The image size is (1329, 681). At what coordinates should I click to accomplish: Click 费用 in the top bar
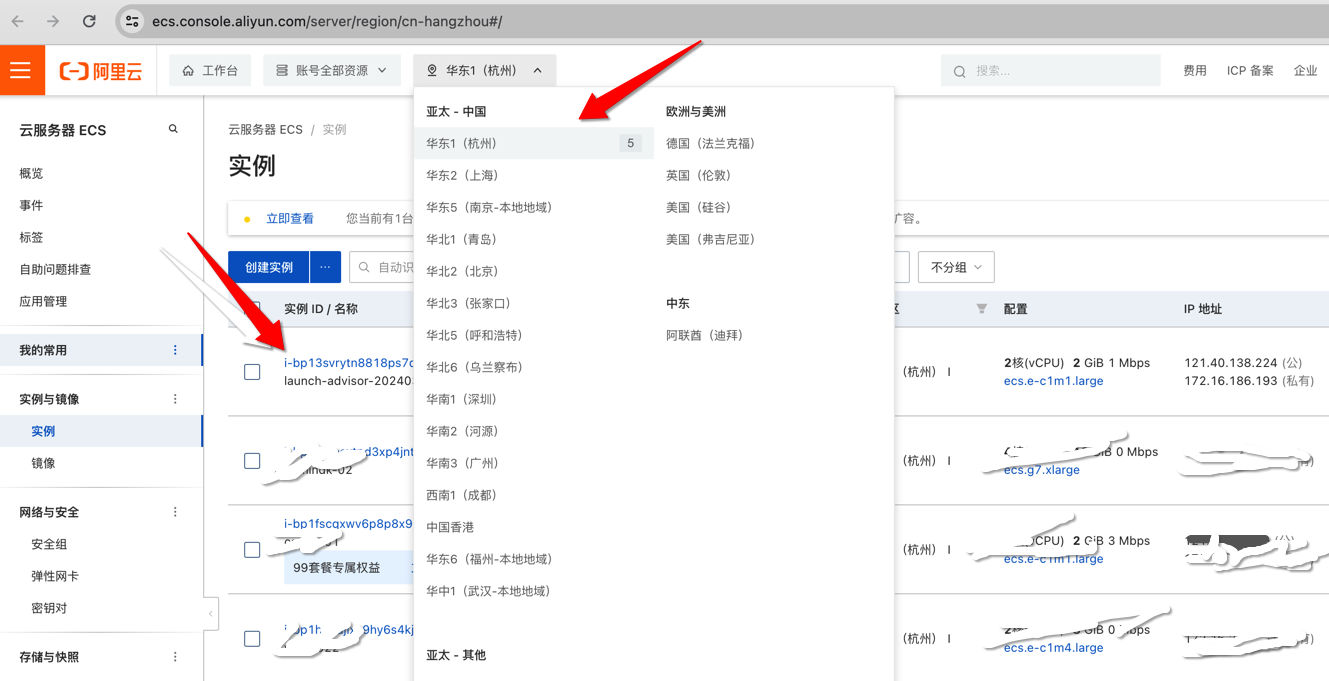pyautogui.click(x=1195, y=70)
